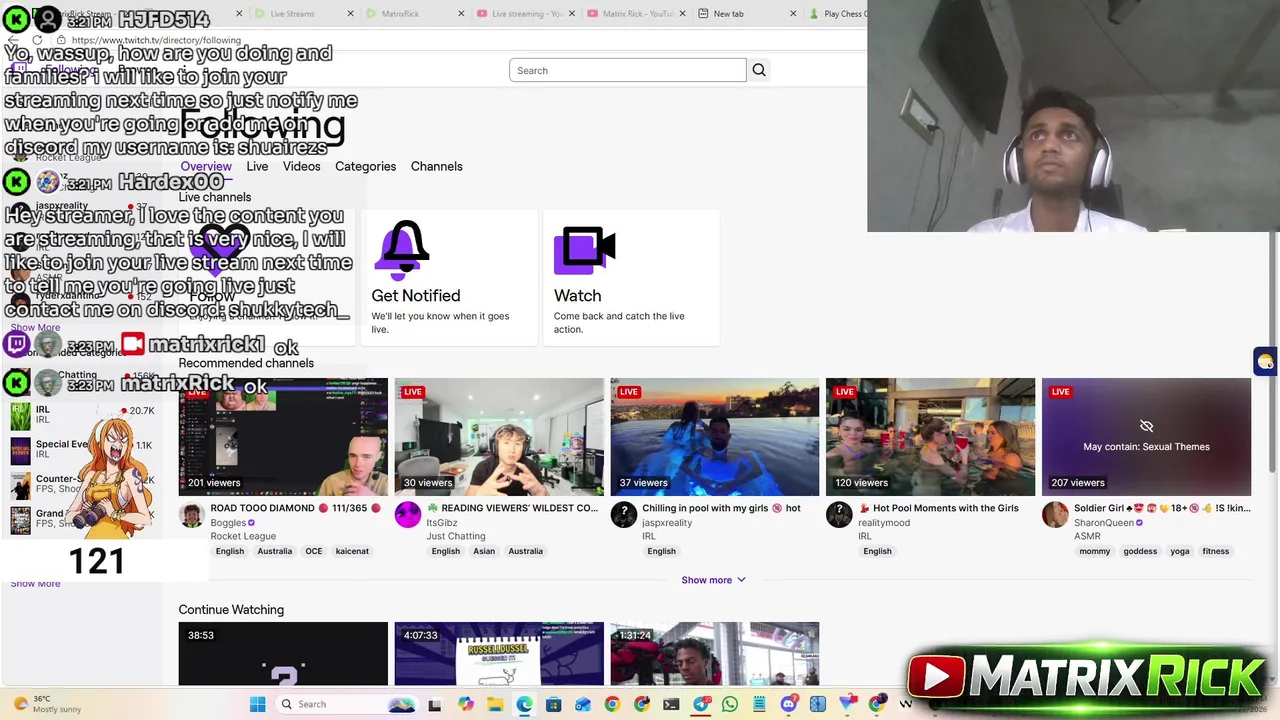Open the Videos tab

tap(301, 166)
